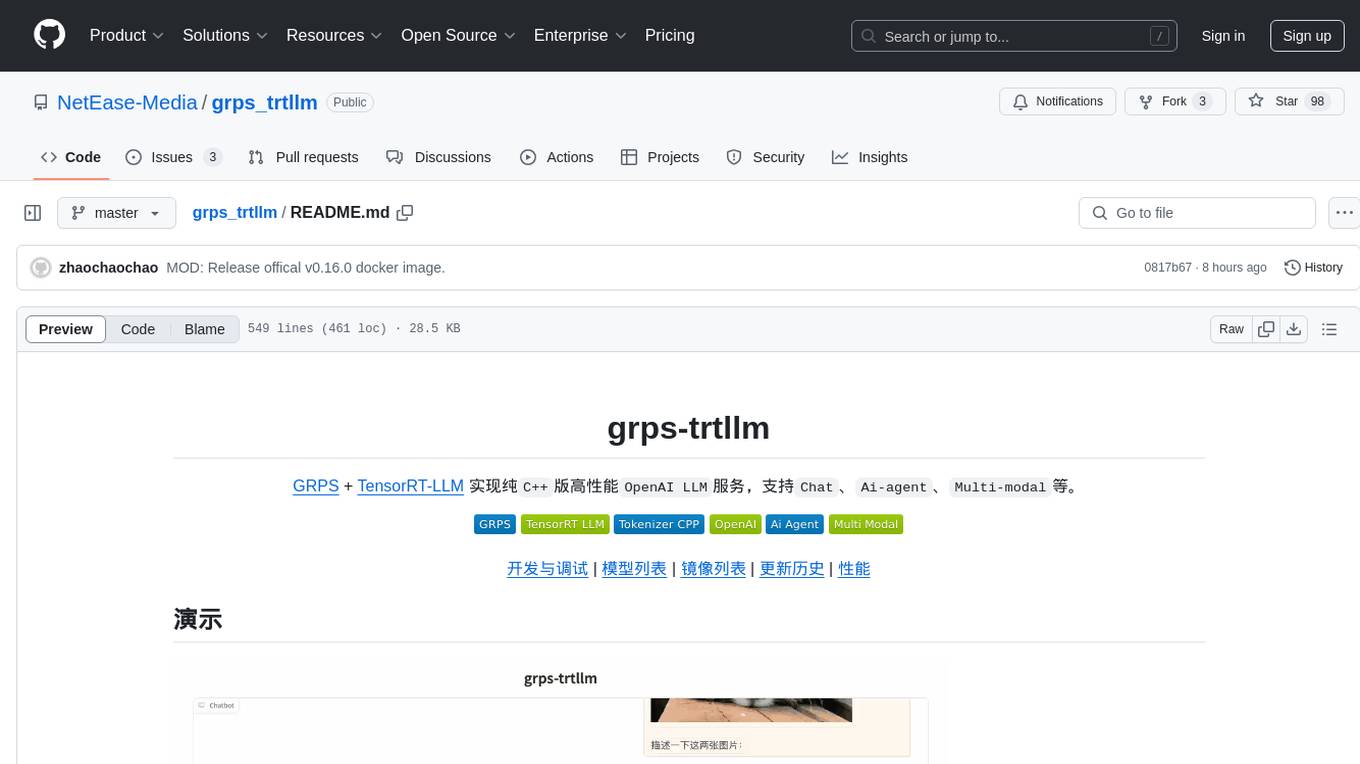Open the more file actions menu
Screen dimensions: 1360x764
coord(1344,213)
